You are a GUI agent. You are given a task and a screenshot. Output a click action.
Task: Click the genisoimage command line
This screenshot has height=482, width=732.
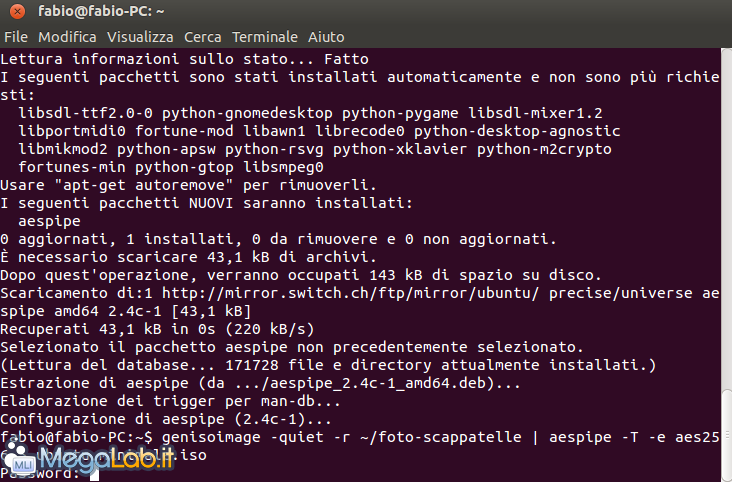click(x=359, y=446)
